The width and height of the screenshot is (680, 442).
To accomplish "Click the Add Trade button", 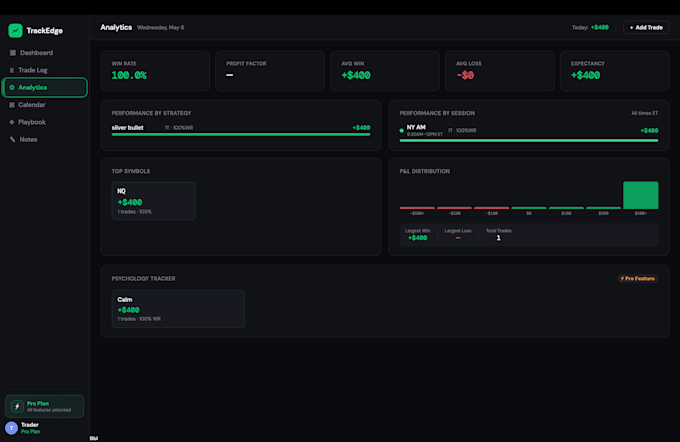I will tap(646, 27).
